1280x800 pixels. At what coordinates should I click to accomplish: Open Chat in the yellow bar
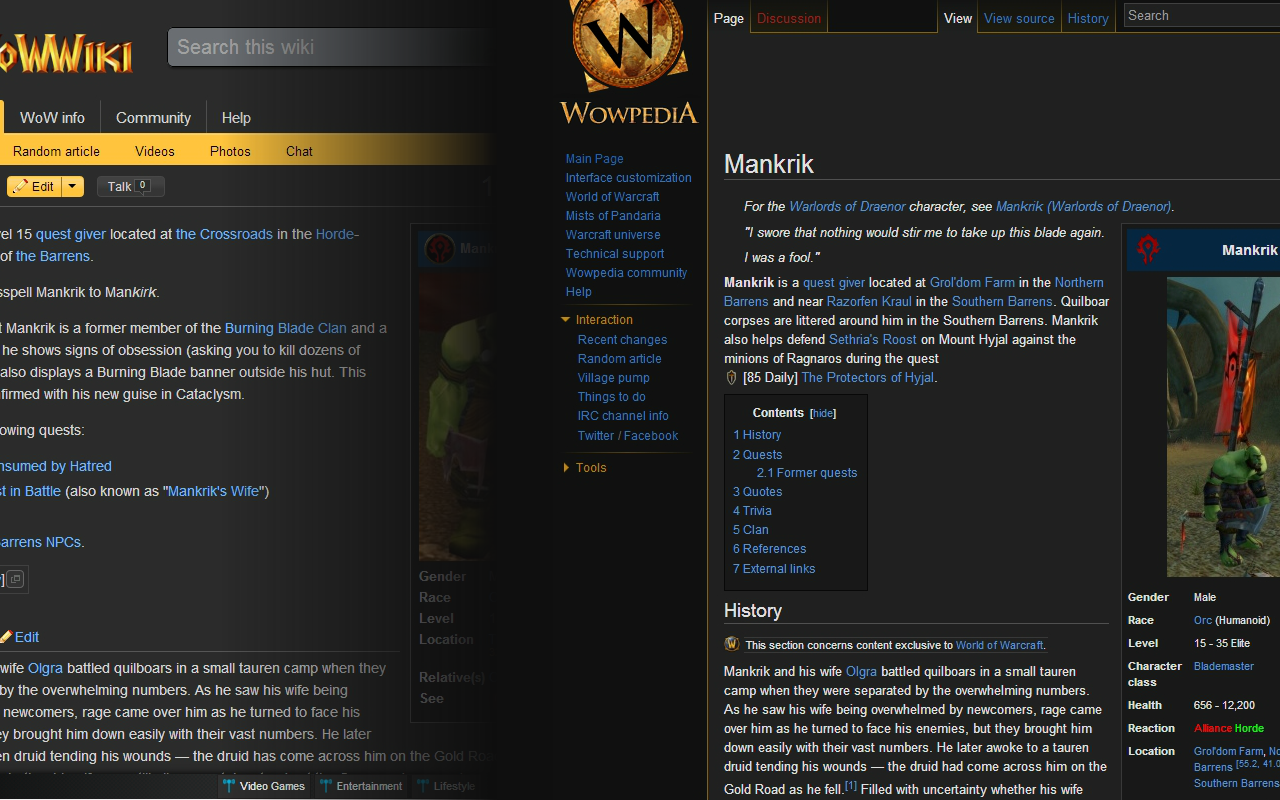[299, 151]
